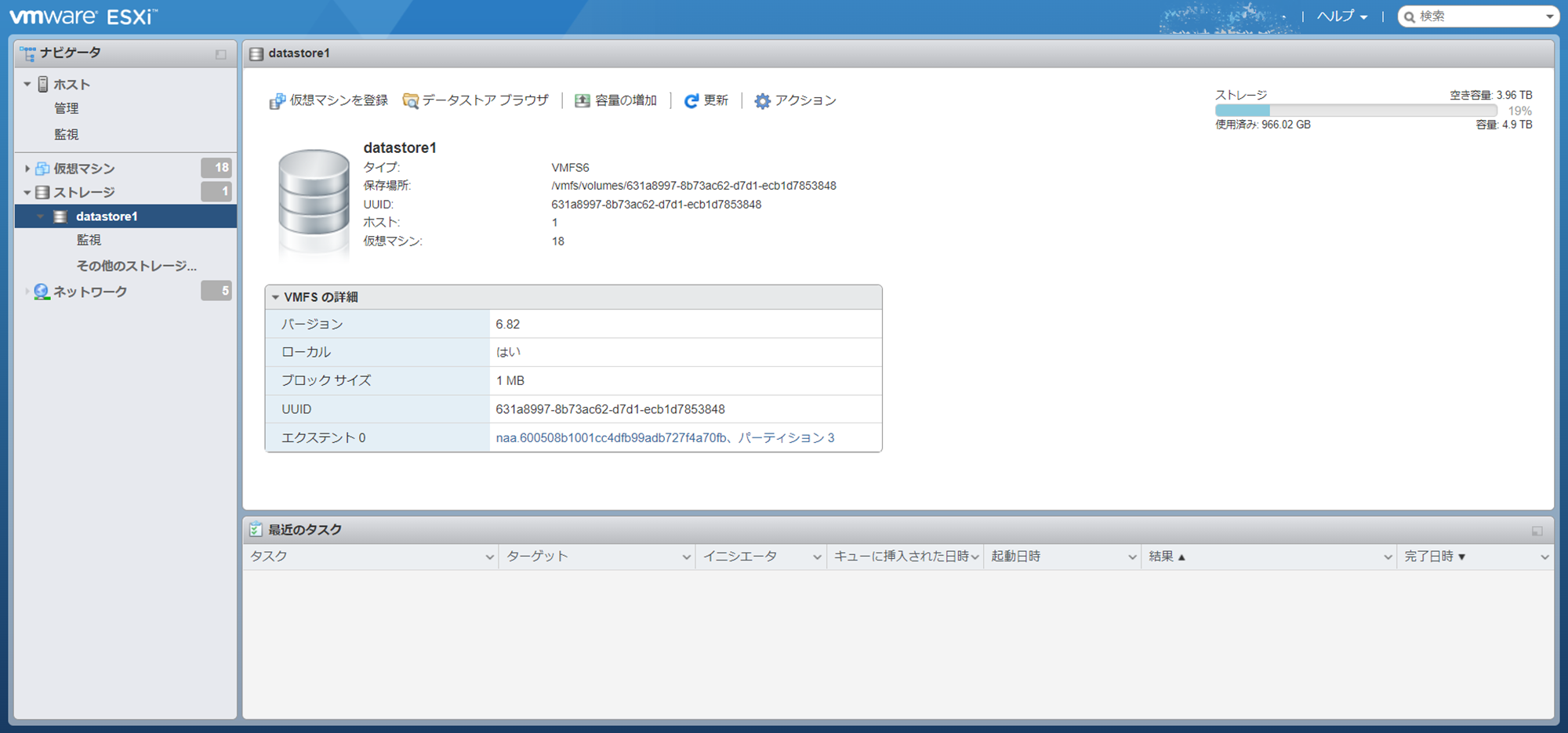Collapse the ストレージ tree node
The height and width of the screenshot is (733, 1568).
click(x=27, y=192)
